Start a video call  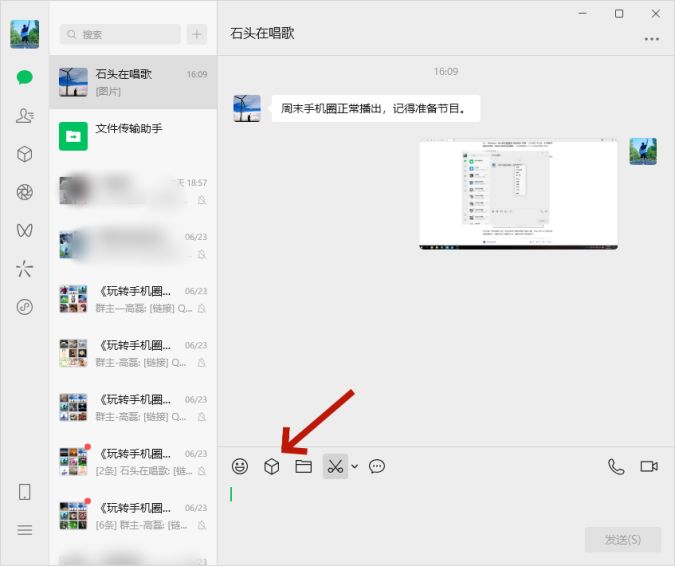[x=649, y=467]
